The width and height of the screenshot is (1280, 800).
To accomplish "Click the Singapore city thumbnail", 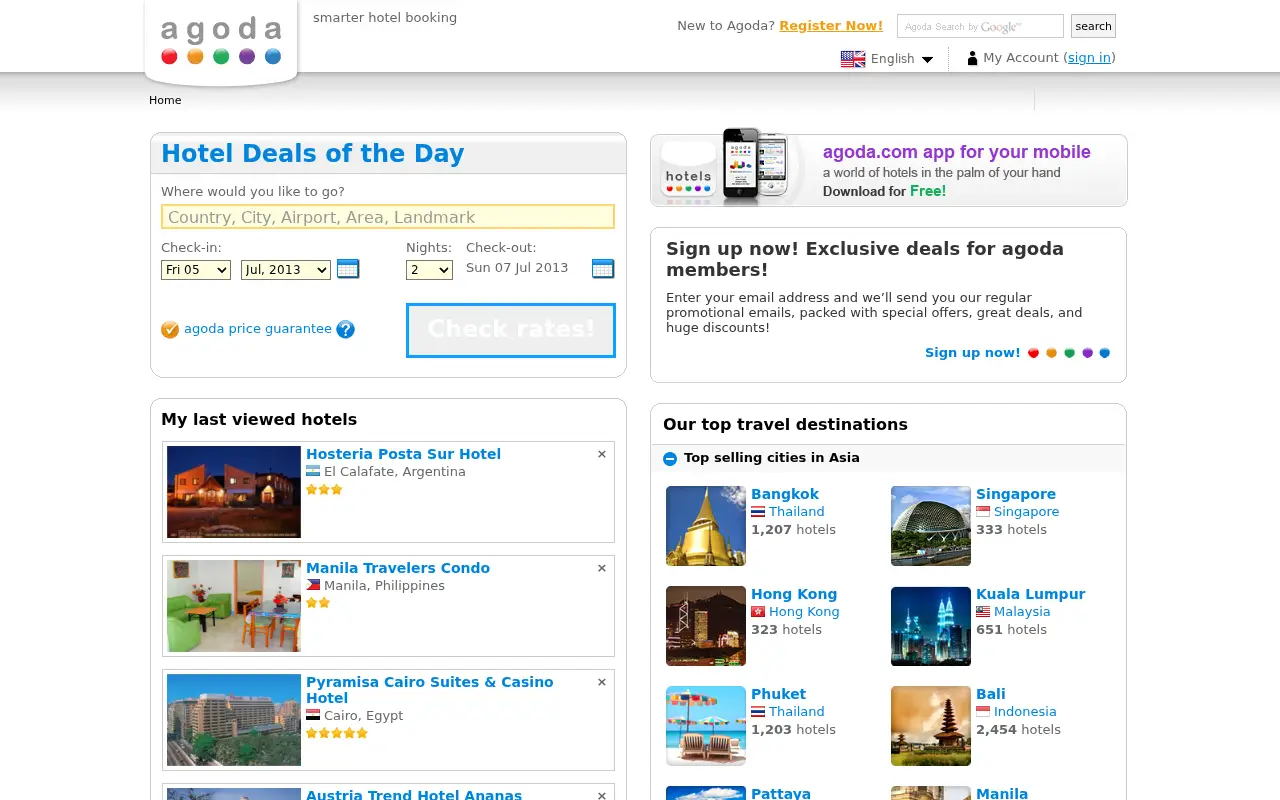I will 931,526.
